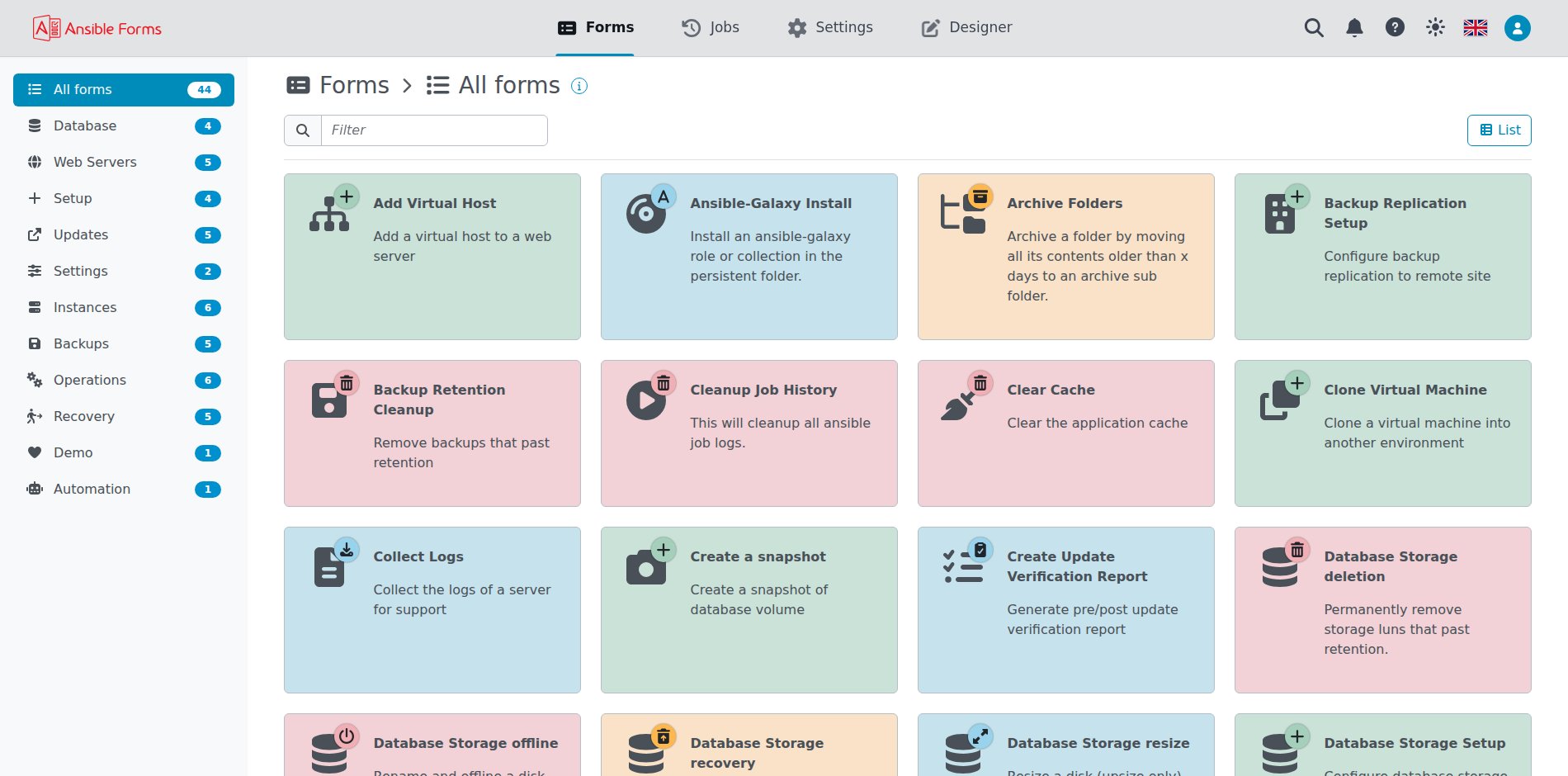Screen dimensions: 1568x776
Task: Switch to List view
Action: pos(1500,130)
